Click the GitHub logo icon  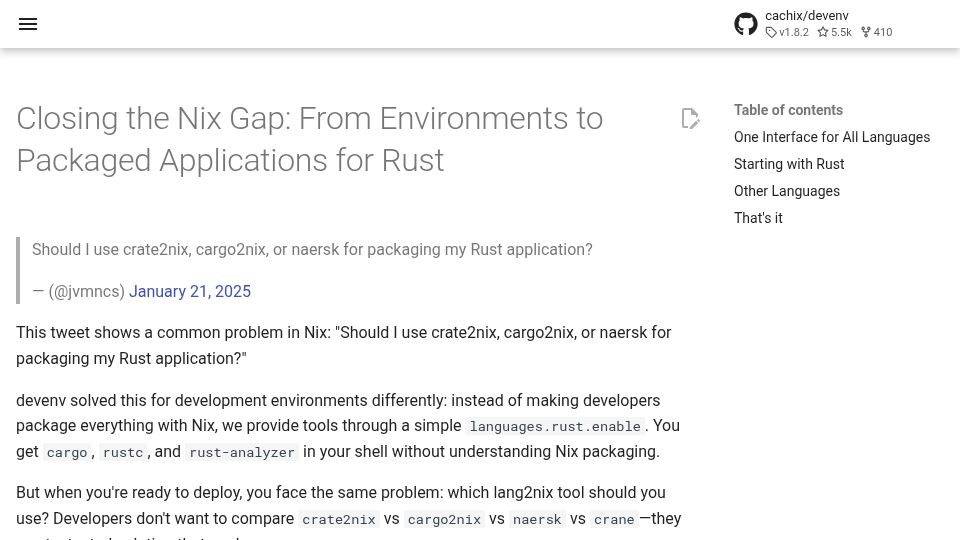[746, 24]
